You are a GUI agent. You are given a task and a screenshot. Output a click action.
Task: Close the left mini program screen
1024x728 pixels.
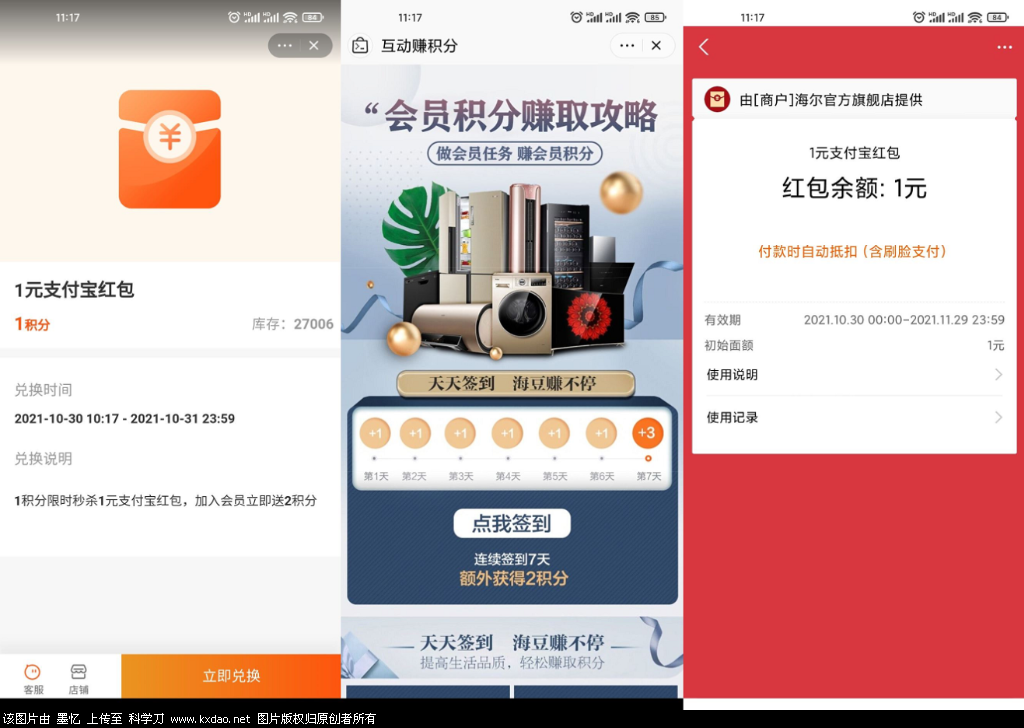tap(314, 45)
